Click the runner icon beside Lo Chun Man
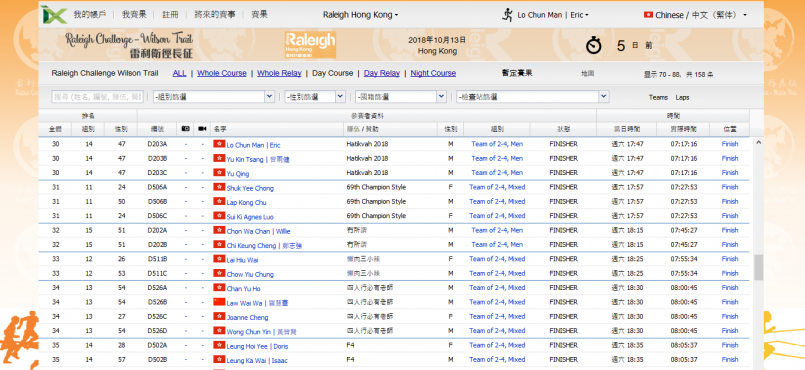Screen dimensions: 805x370 [507, 15]
